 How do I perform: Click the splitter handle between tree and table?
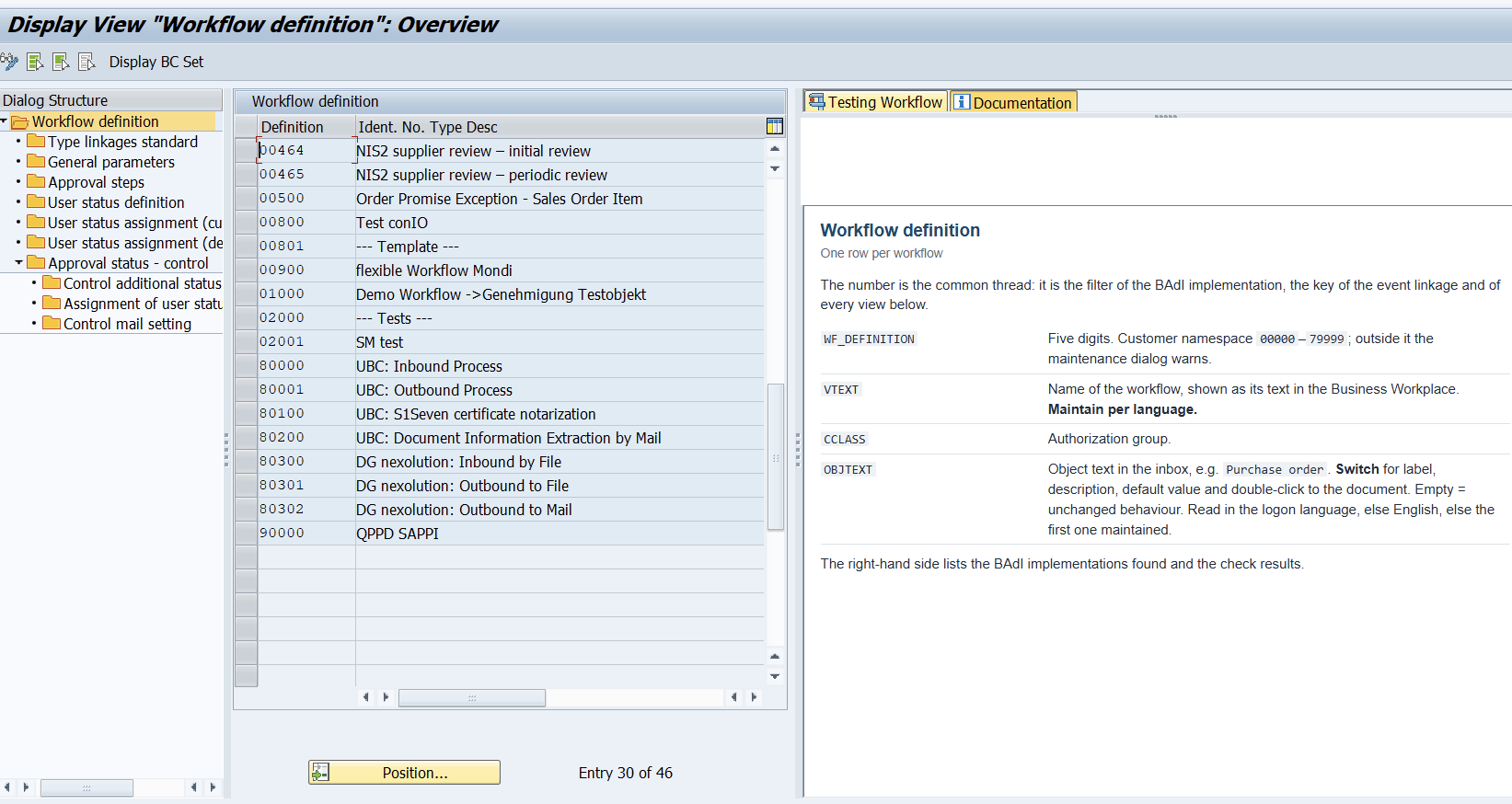click(226, 450)
